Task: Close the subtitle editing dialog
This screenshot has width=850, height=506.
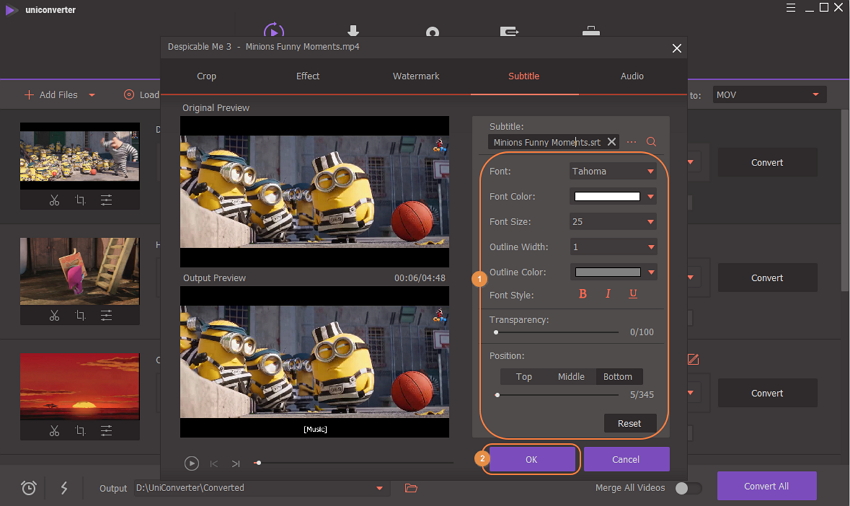Action: click(677, 48)
